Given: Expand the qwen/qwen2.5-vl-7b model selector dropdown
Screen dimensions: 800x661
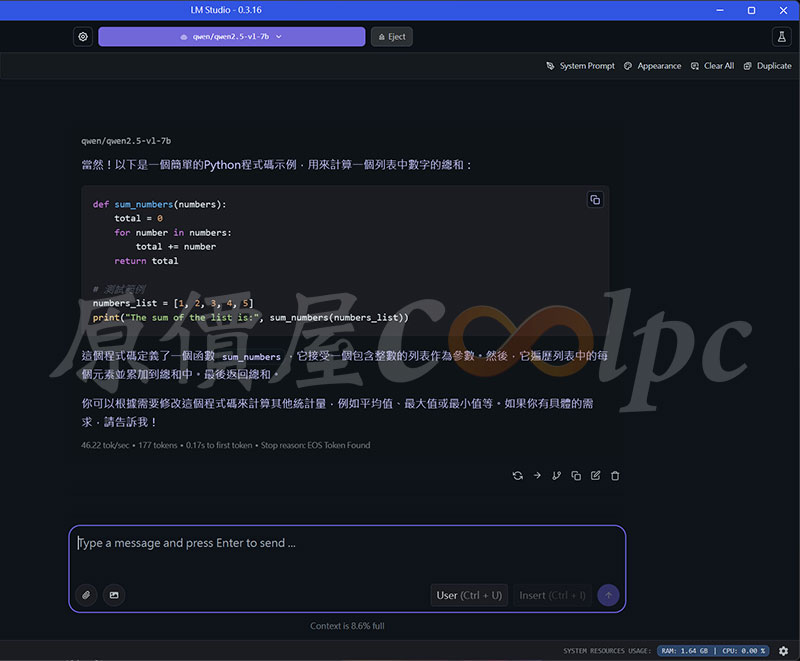Looking at the screenshot, I should tap(232, 37).
